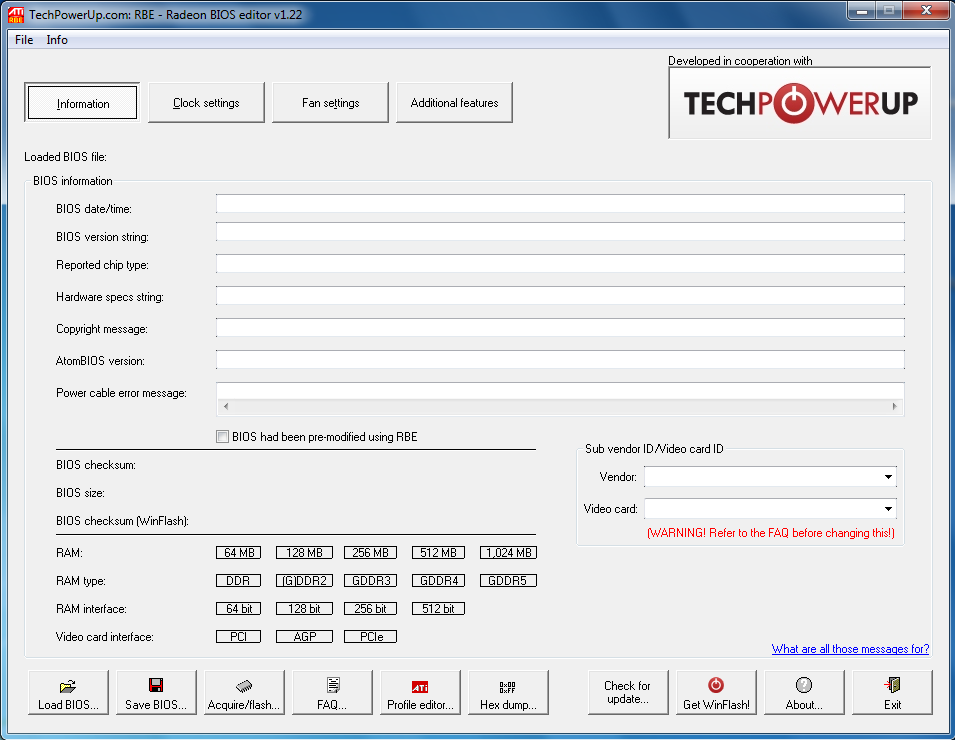
Task: Click the Exit door icon
Action: click(892, 685)
